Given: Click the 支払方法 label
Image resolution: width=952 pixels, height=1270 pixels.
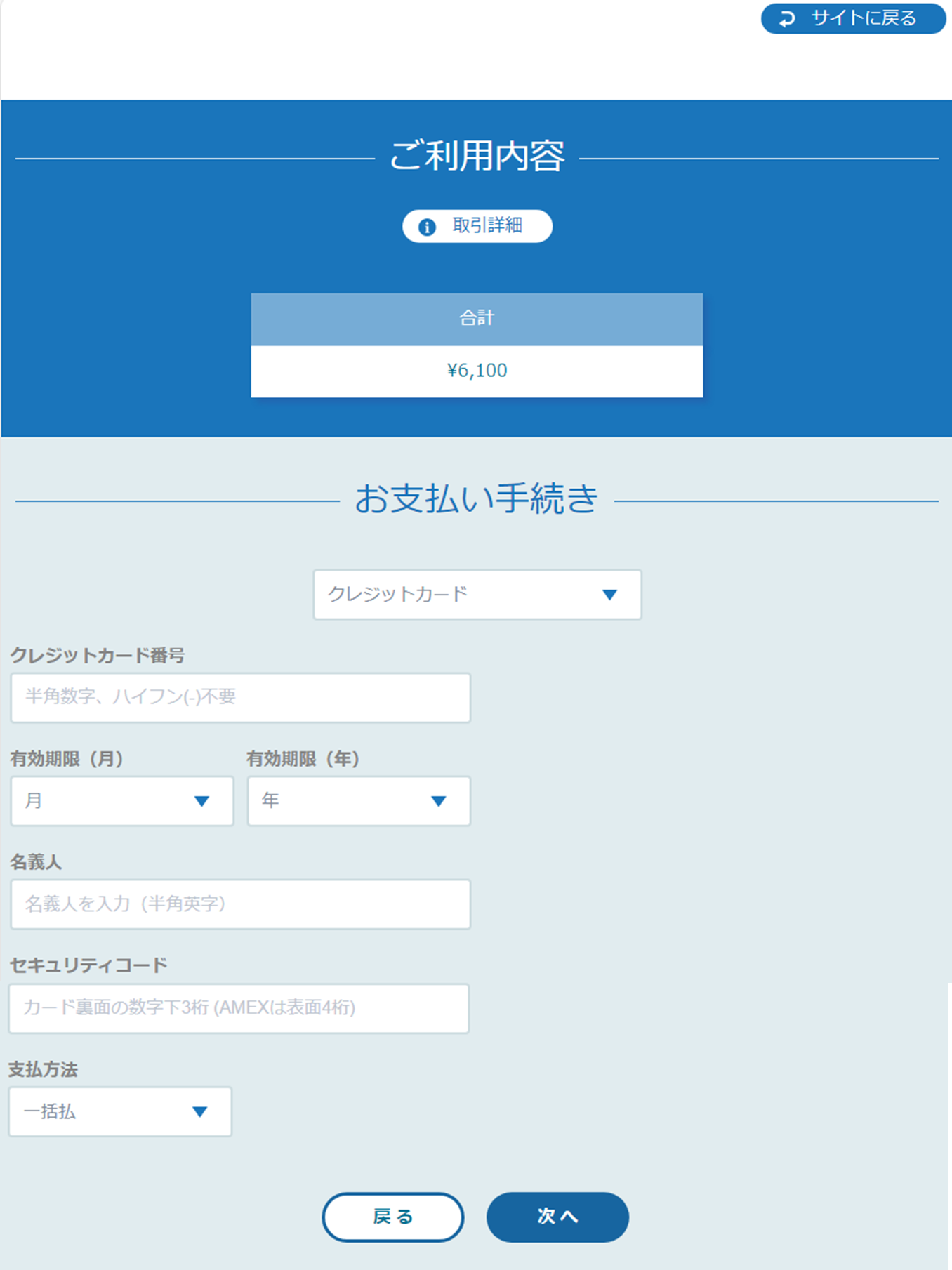Looking at the screenshot, I should 44,1069.
